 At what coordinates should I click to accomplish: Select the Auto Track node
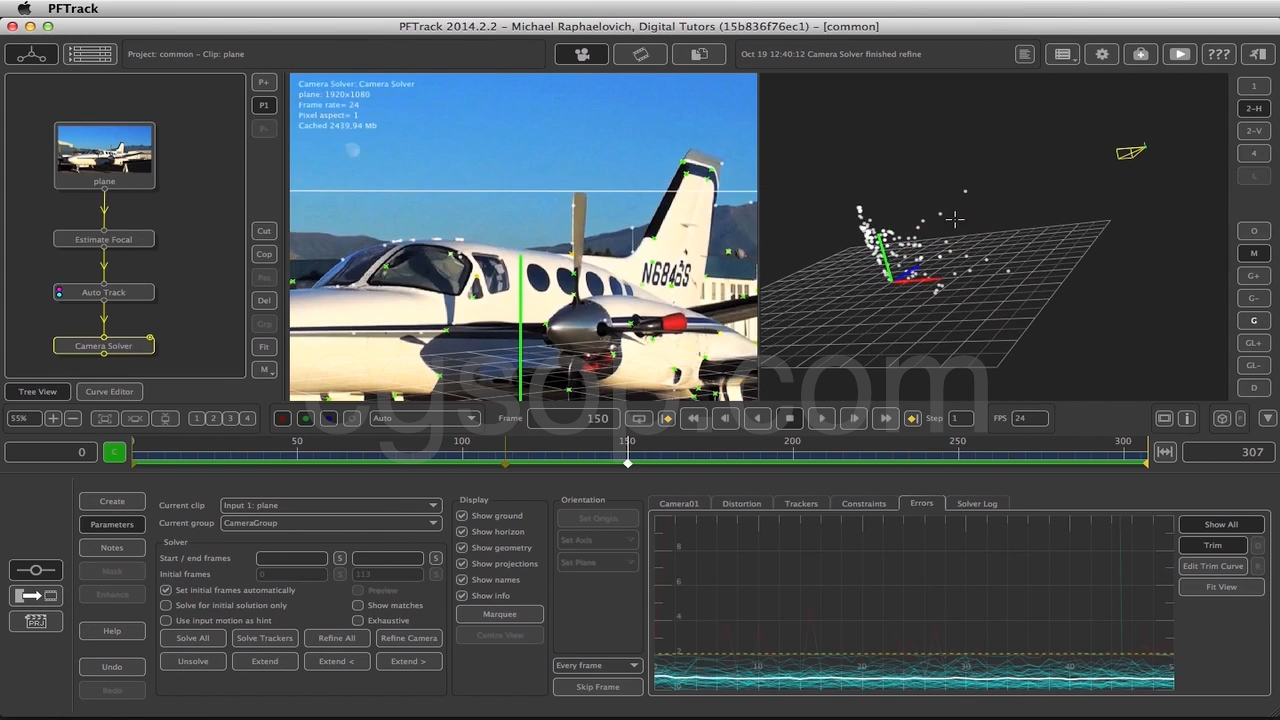104,292
